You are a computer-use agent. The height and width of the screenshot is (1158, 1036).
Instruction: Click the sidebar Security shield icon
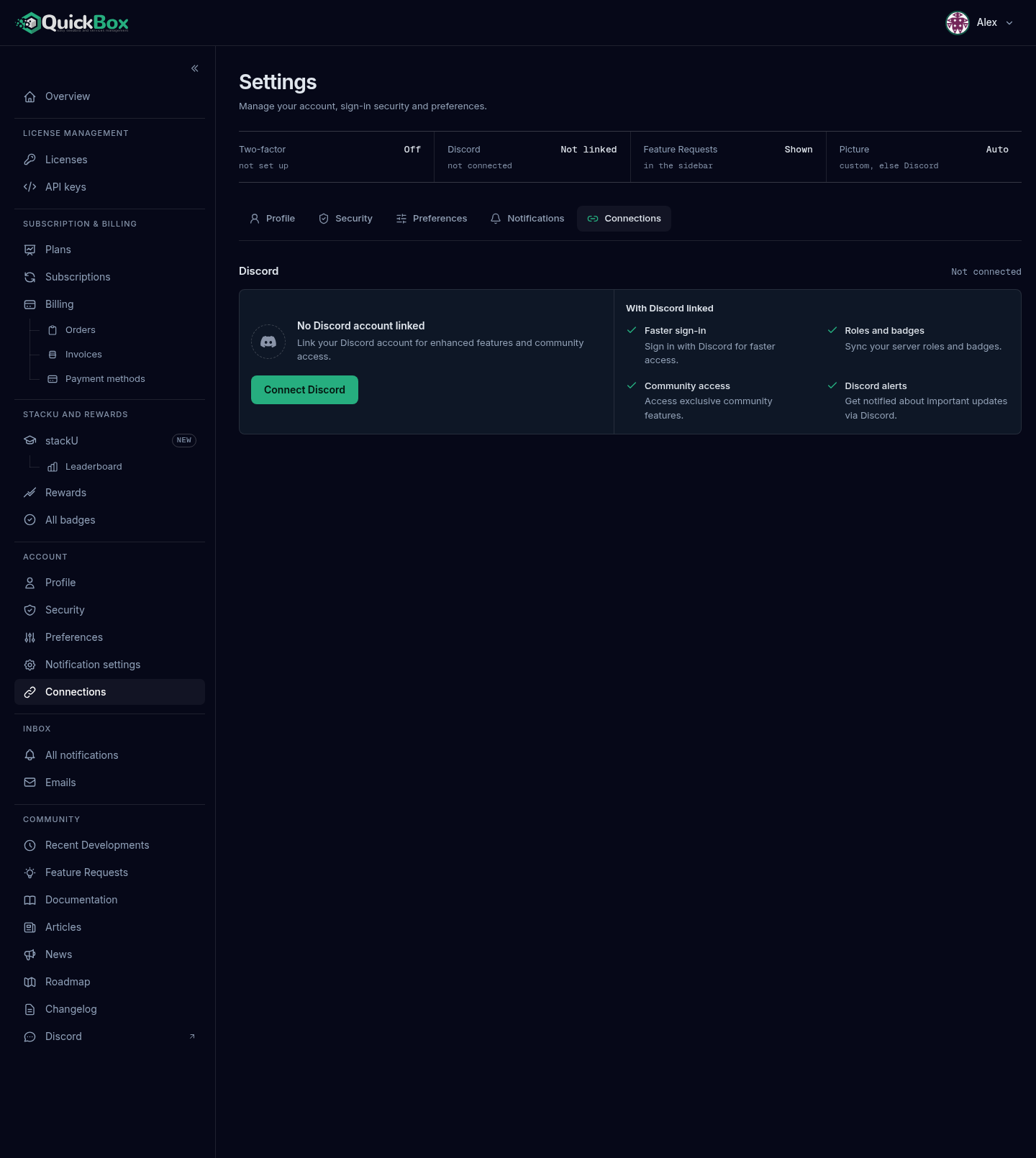click(x=30, y=610)
